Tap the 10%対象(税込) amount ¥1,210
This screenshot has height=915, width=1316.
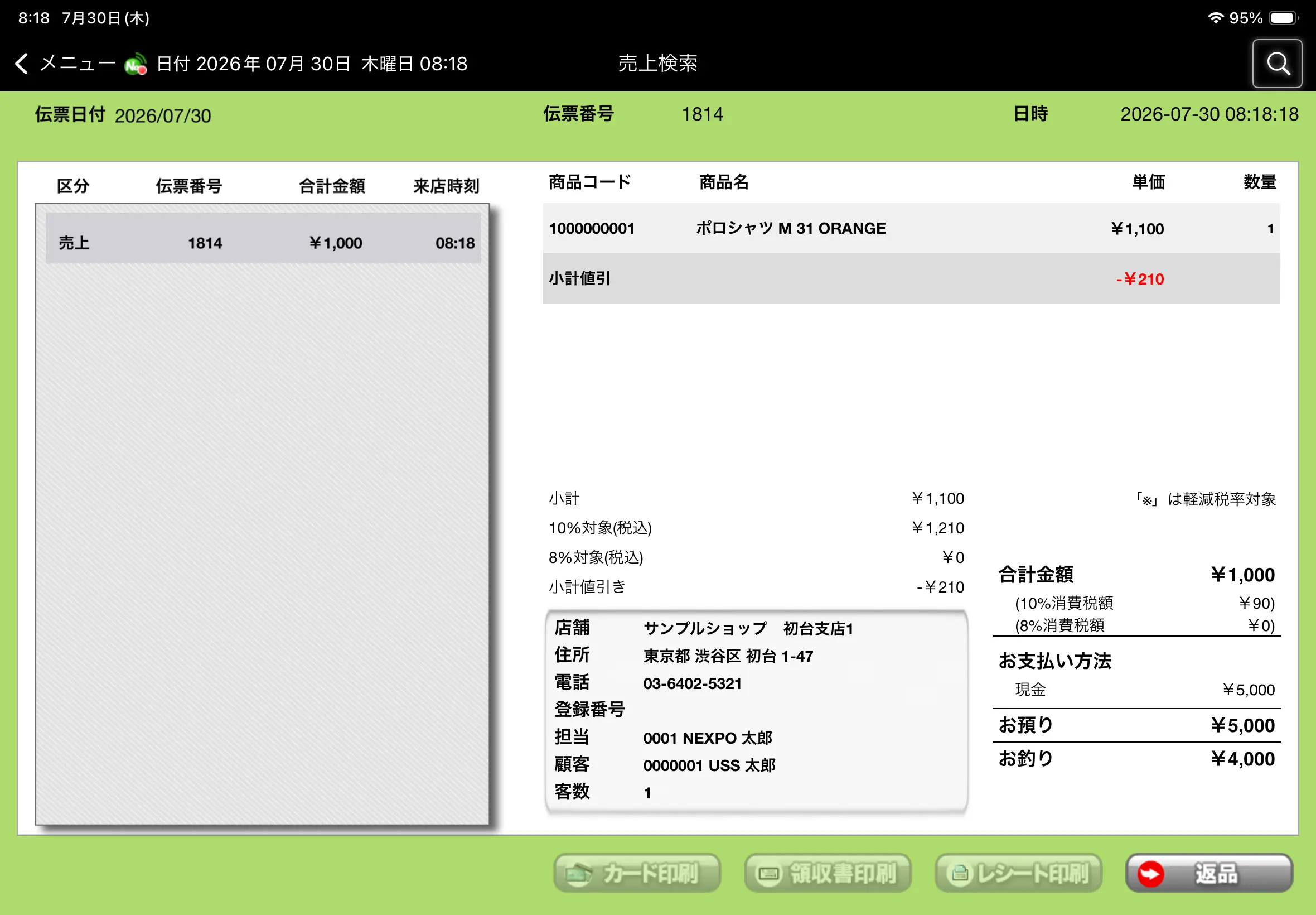[938, 528]
